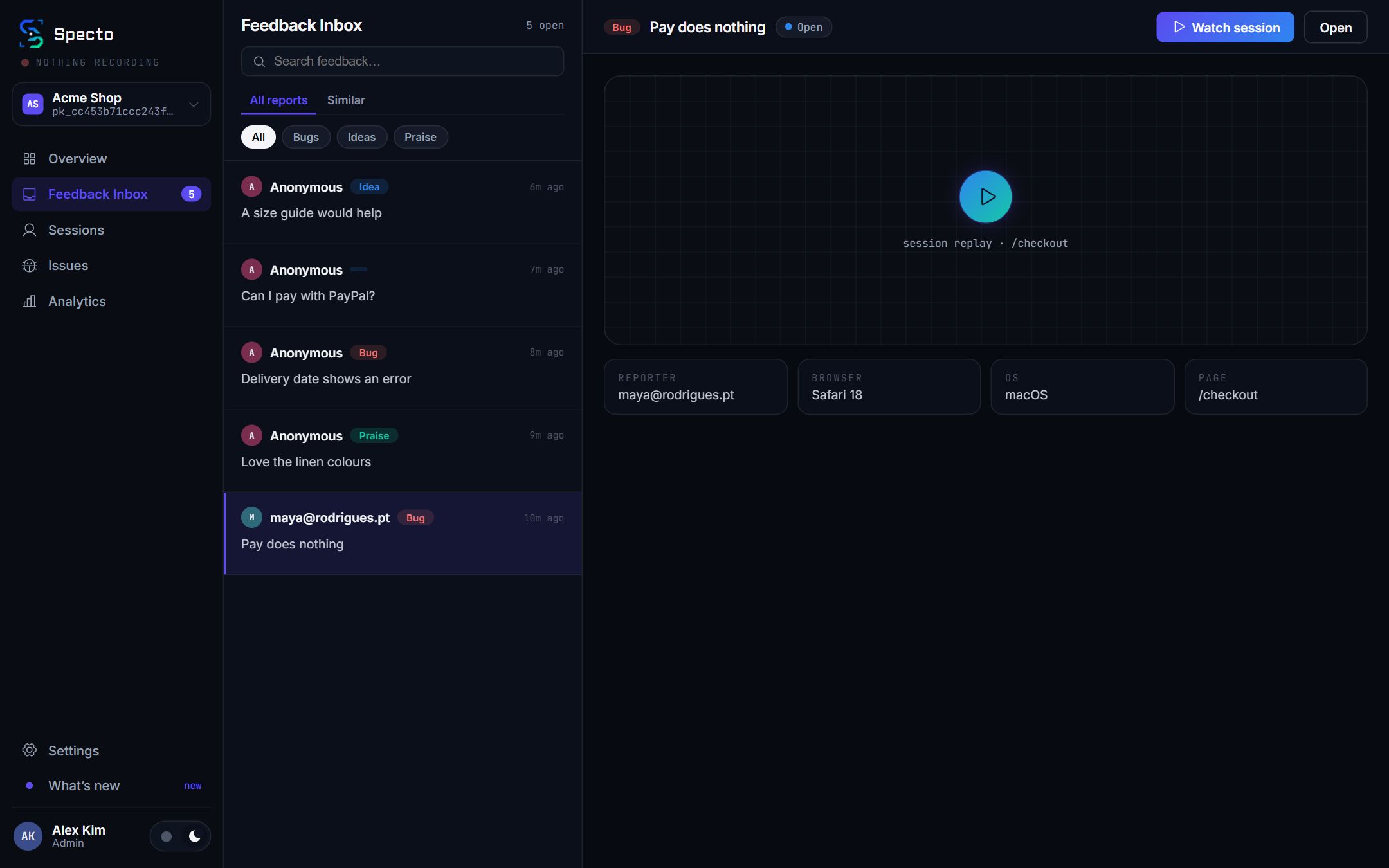Click 'session replay · /checkout' caption
Viewport: 1389px width, 868px height.
(x=985, y=244)
